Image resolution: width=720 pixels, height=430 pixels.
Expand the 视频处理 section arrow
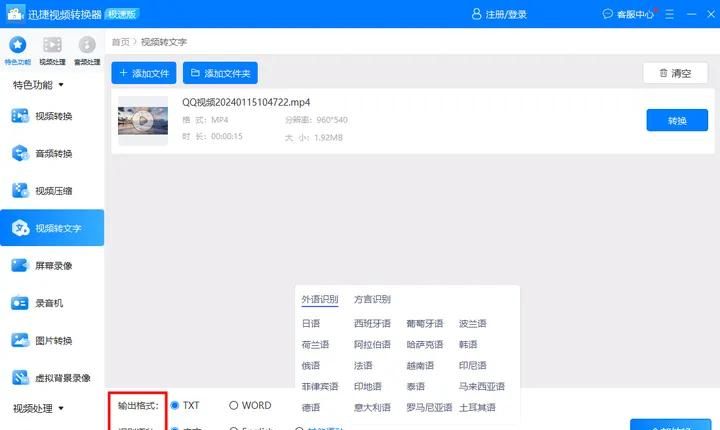click(x=61, y=408)
